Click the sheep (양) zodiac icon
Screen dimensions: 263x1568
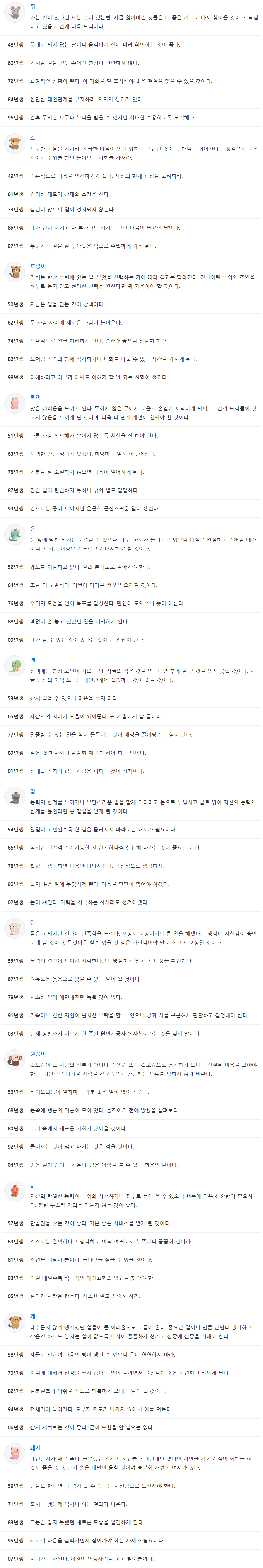tap(14, 928)
